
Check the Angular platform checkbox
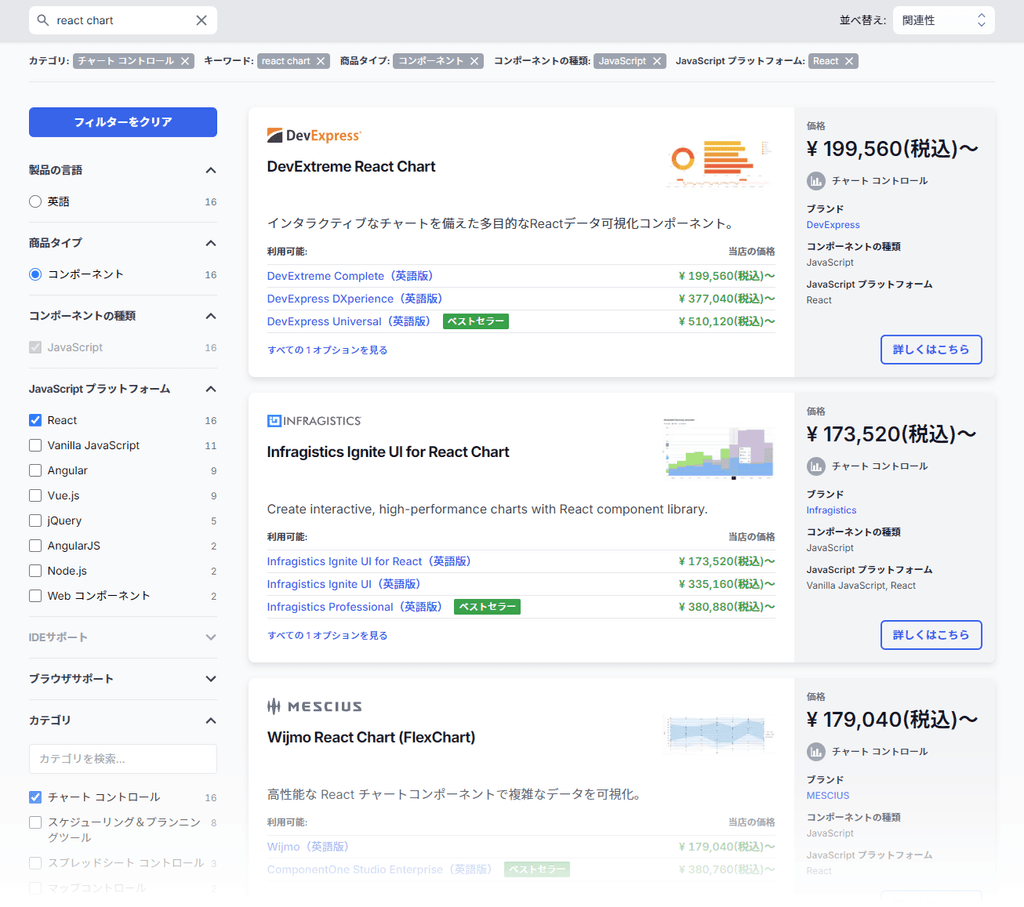tap(35, 471)
